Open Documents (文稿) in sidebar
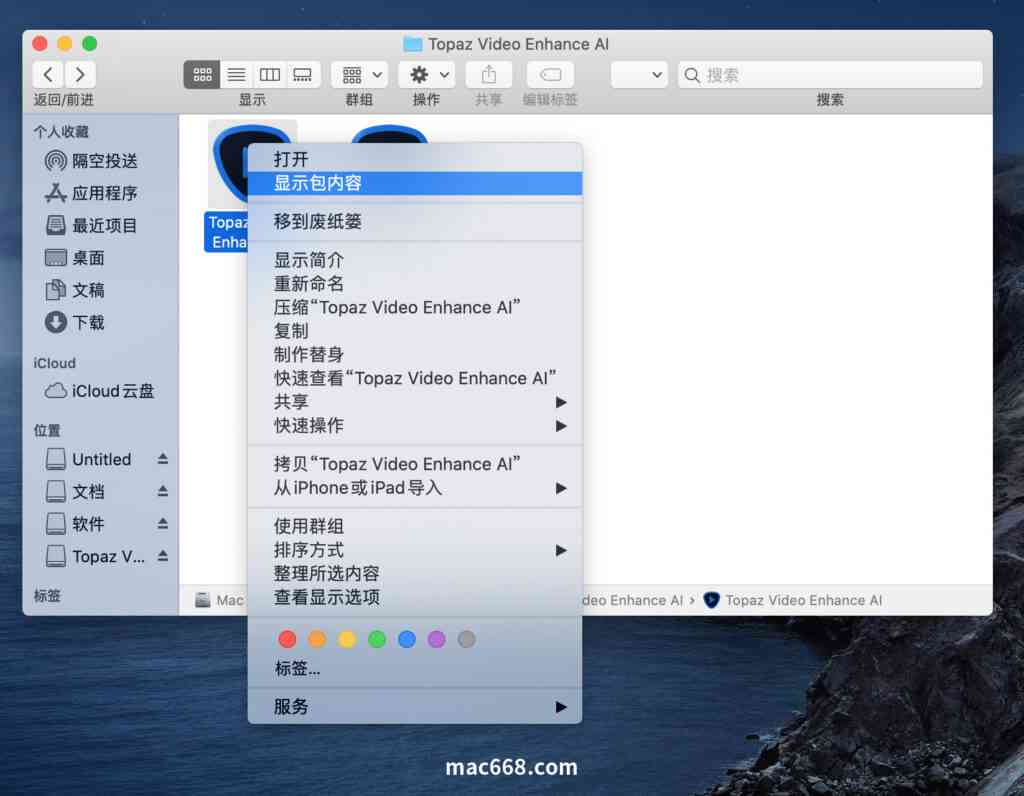Image resolution: width=1024 pixels, height=796 pixels. click(75, 290)
